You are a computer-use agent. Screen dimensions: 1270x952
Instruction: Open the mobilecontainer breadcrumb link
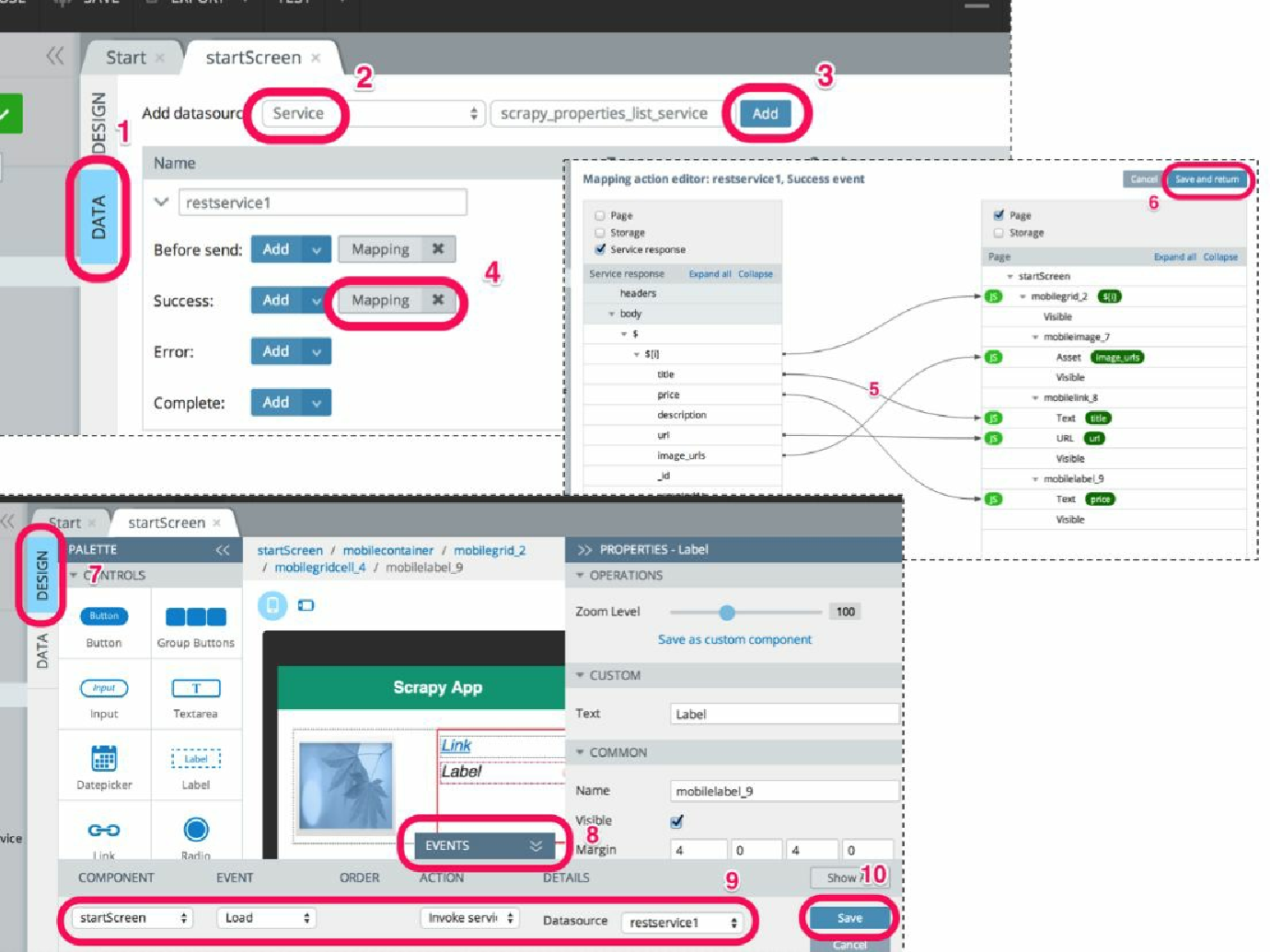387,550
